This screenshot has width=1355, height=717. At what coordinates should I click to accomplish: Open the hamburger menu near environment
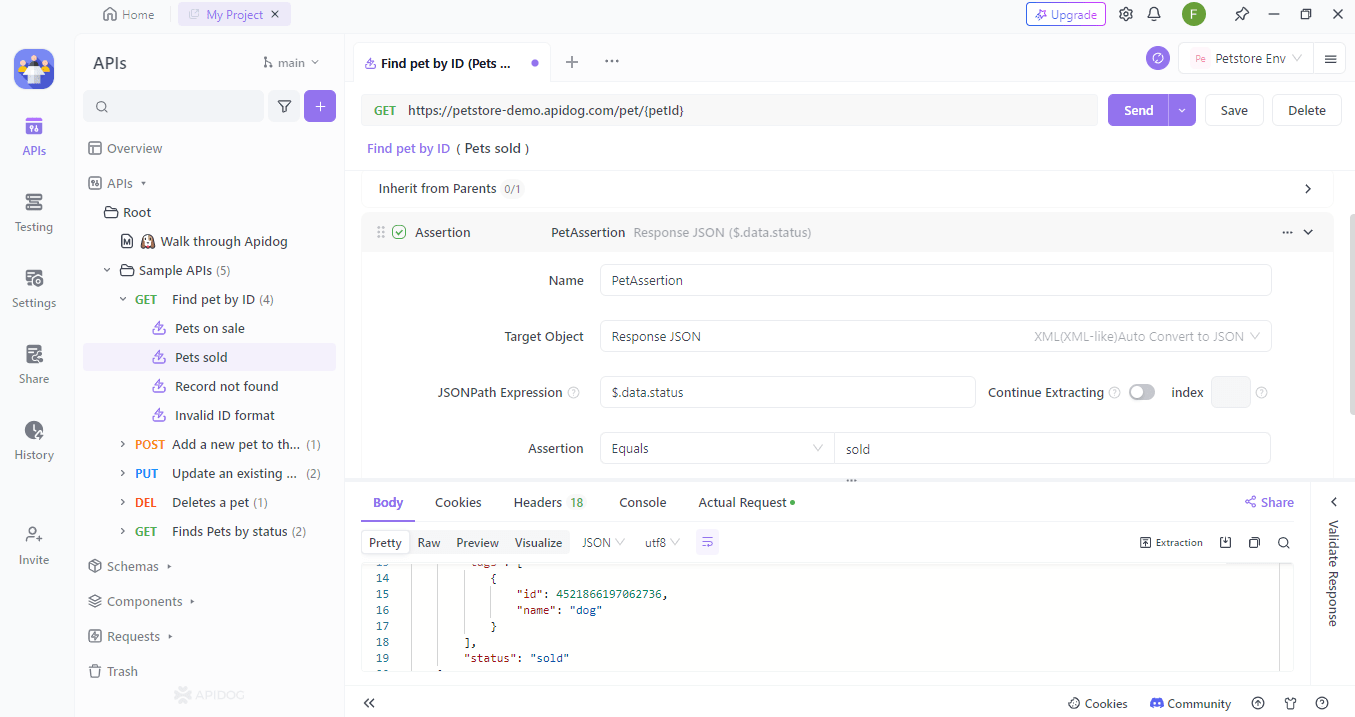(1330, 59)
